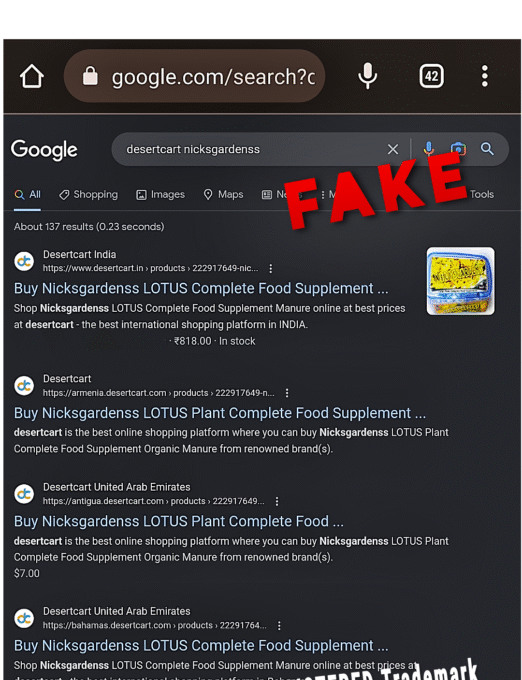Open options menu for antigua.desertcart.com result
522x680 pixels.
click(x=277, y=501)
